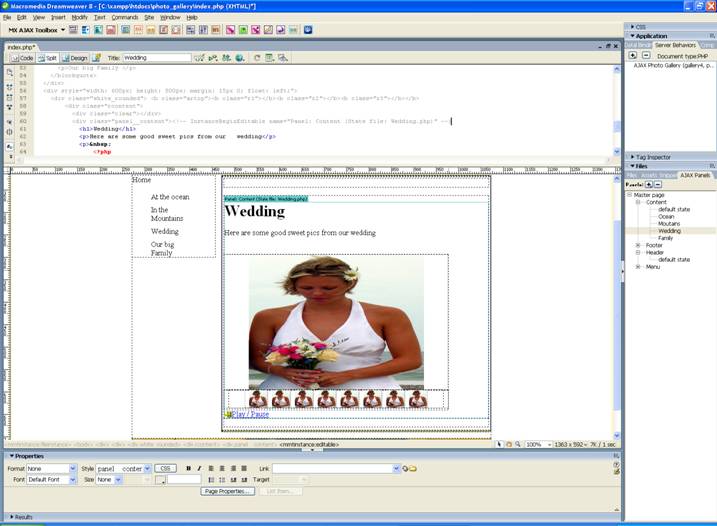Collapse the Properties panel
The height and width of the screenshot is (526, 717).
tap(12, 456)
